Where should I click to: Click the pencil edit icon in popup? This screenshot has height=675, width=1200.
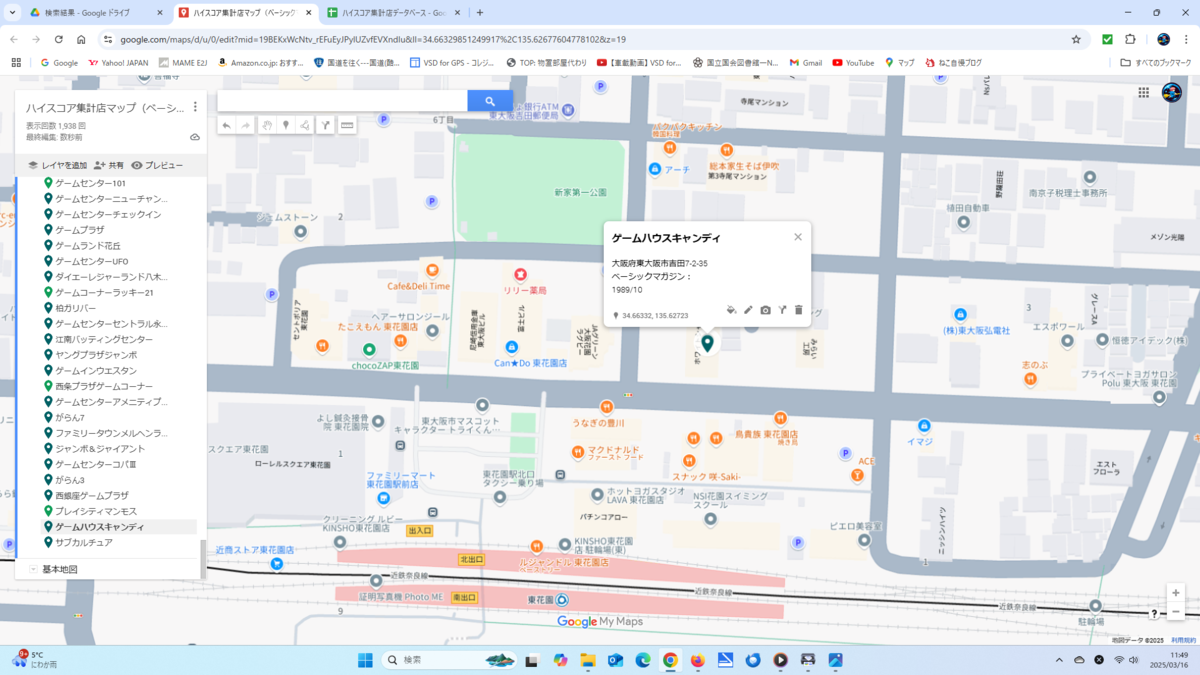click(x=748, y=310)
